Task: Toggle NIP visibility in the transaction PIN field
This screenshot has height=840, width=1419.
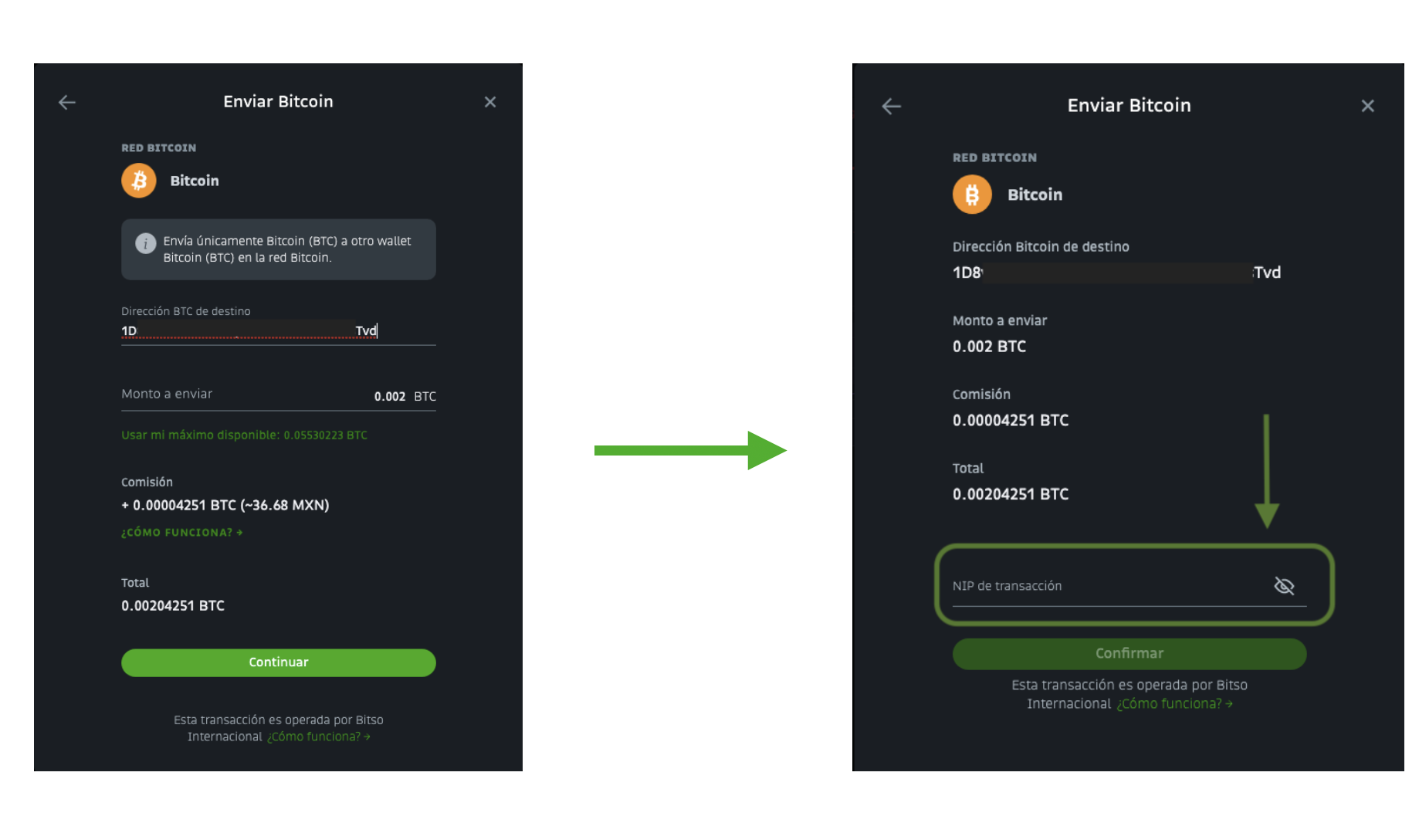Action: (1284, 585)
